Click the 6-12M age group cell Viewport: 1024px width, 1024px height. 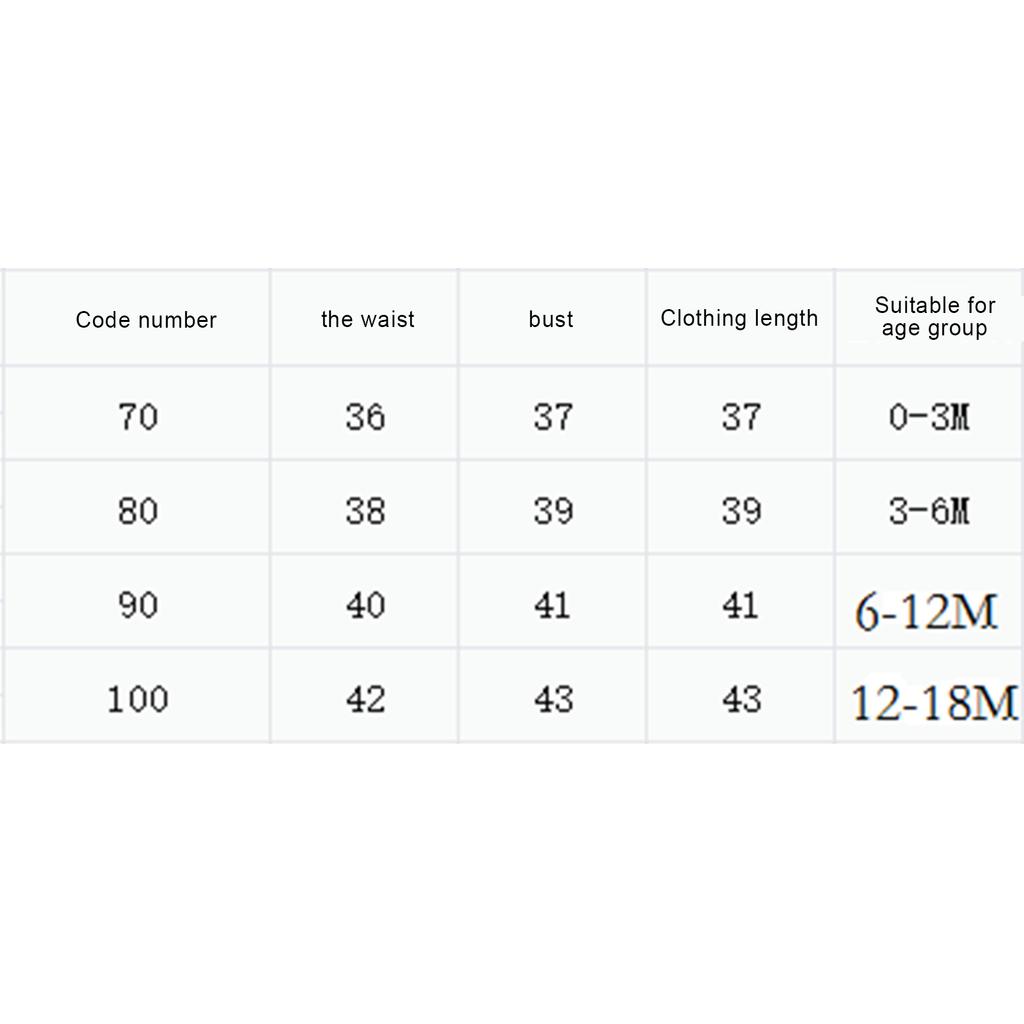click(927, 611)
